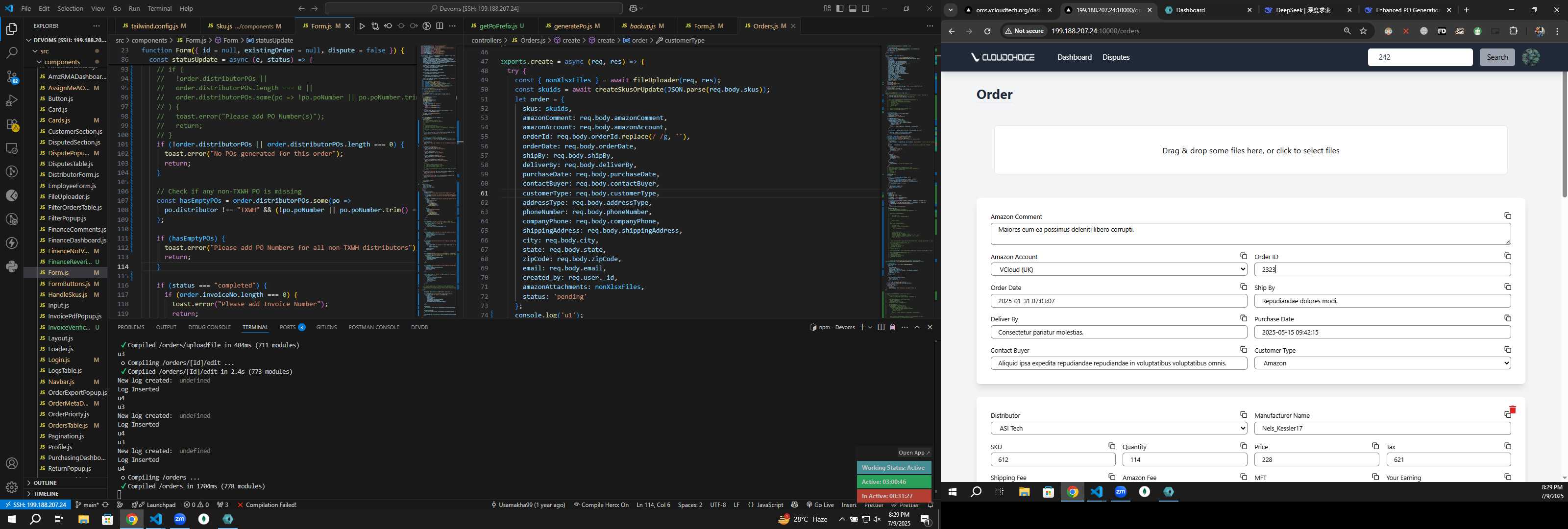Open the VS Code Explorer view
Screen dimensions: 1568x529
[12, 28]
